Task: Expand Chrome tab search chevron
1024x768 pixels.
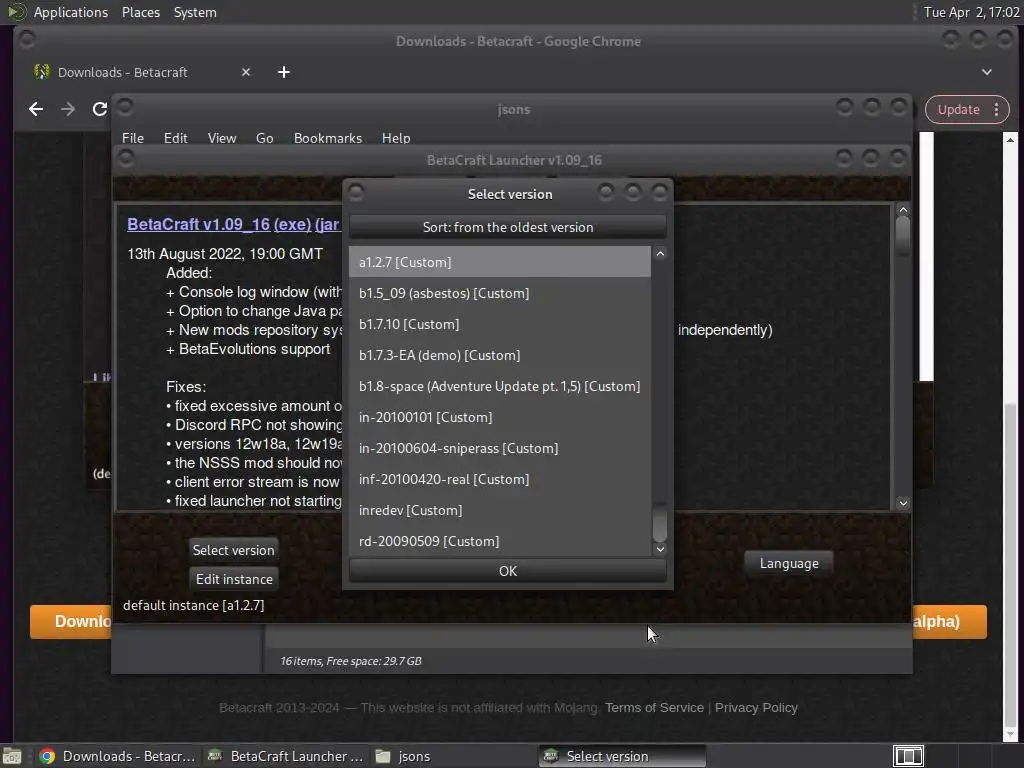Action: 987,72
